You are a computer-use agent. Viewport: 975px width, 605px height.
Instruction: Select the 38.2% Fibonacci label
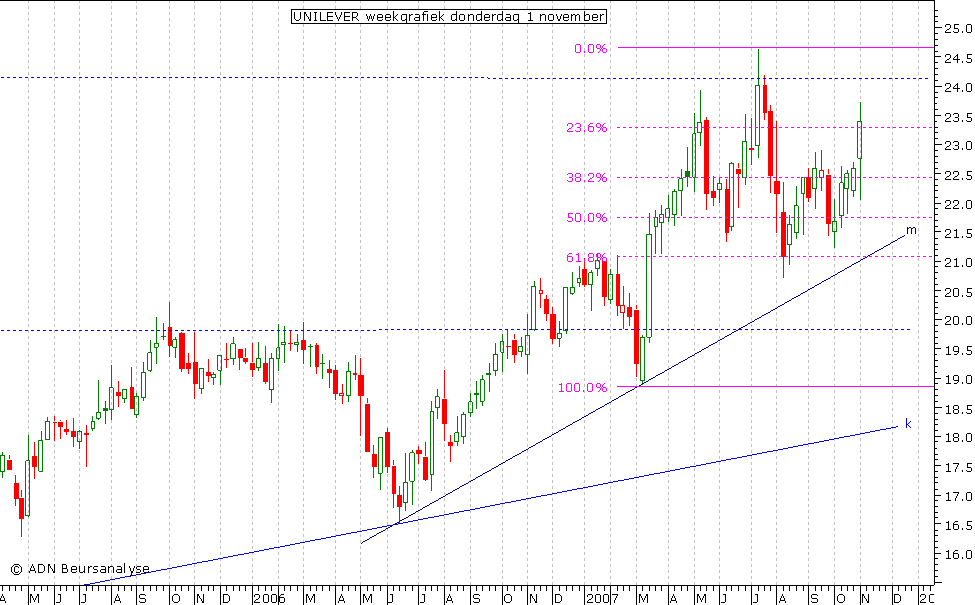[x=586, y=178]
